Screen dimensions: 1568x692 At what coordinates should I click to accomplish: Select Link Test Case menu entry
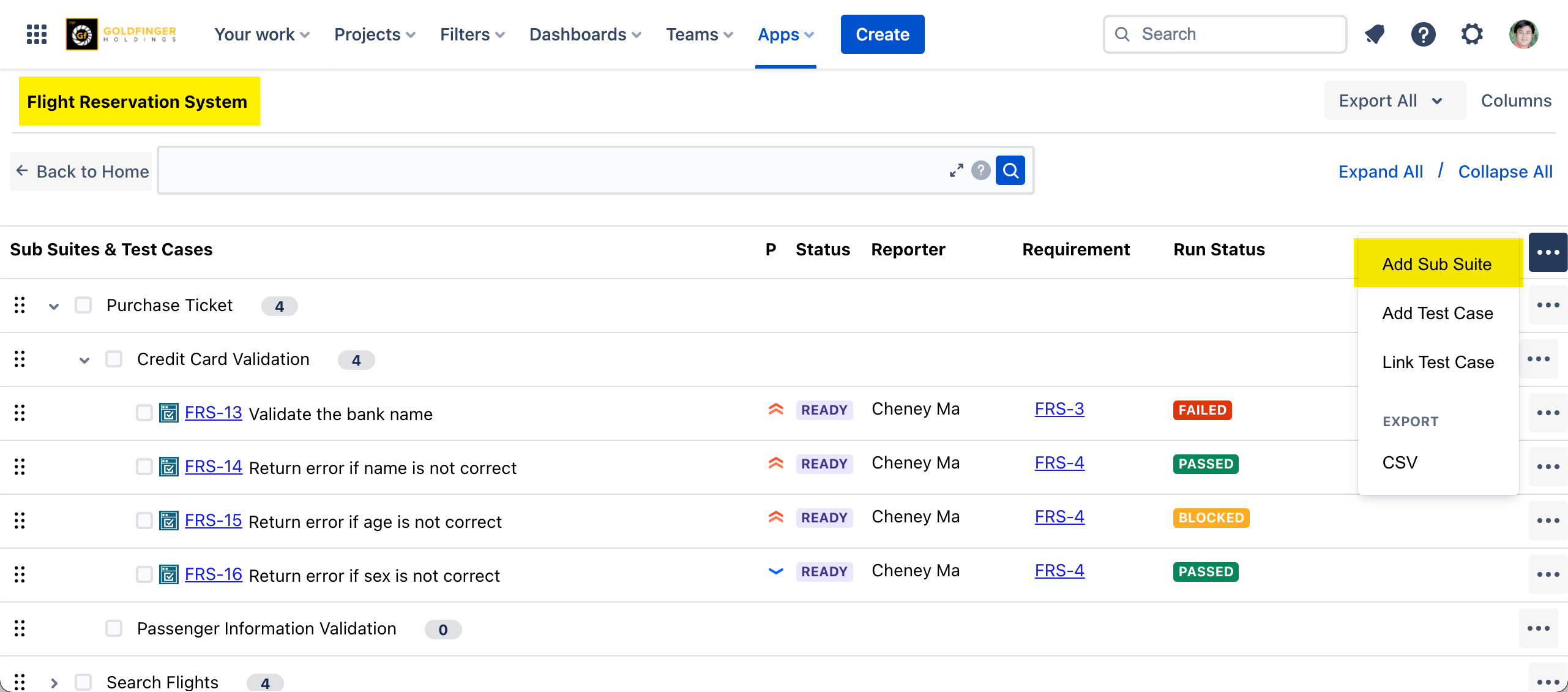click(1438, 362)
